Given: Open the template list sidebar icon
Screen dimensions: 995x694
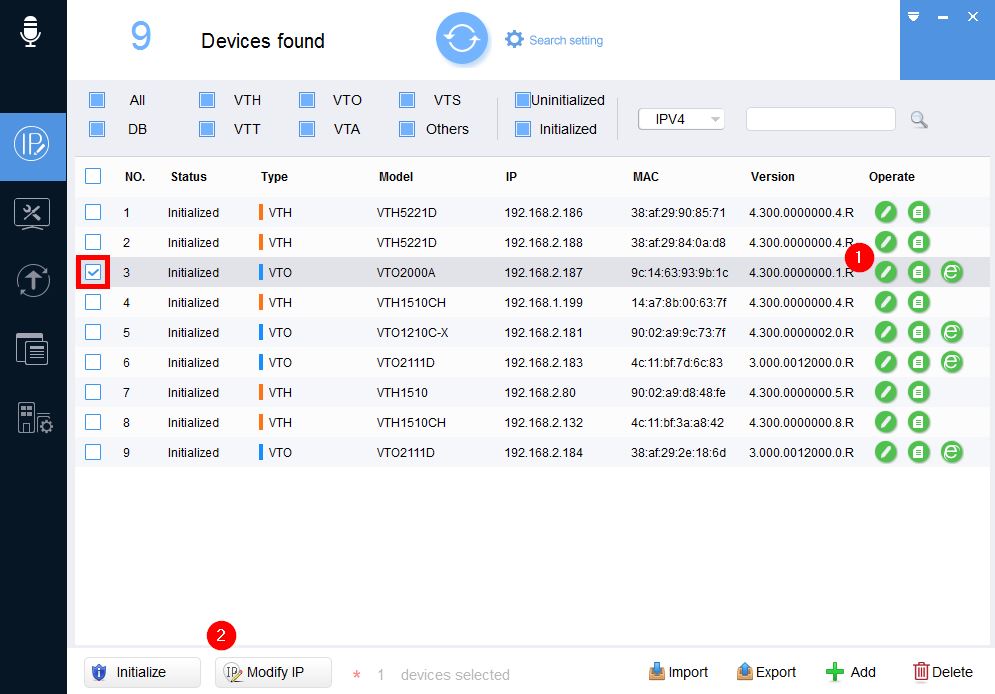Looking at the screenshot, I should click(x=32, y=349).
